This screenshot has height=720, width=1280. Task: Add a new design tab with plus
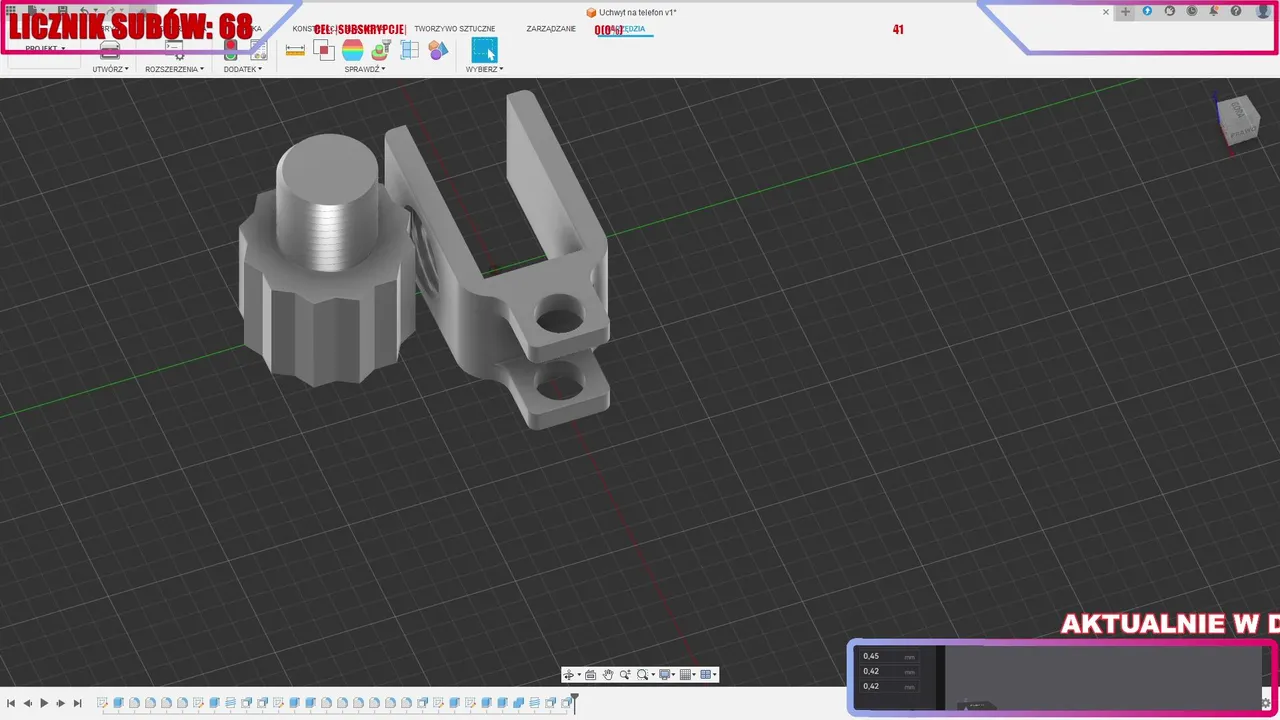[x=1125, y=11]
